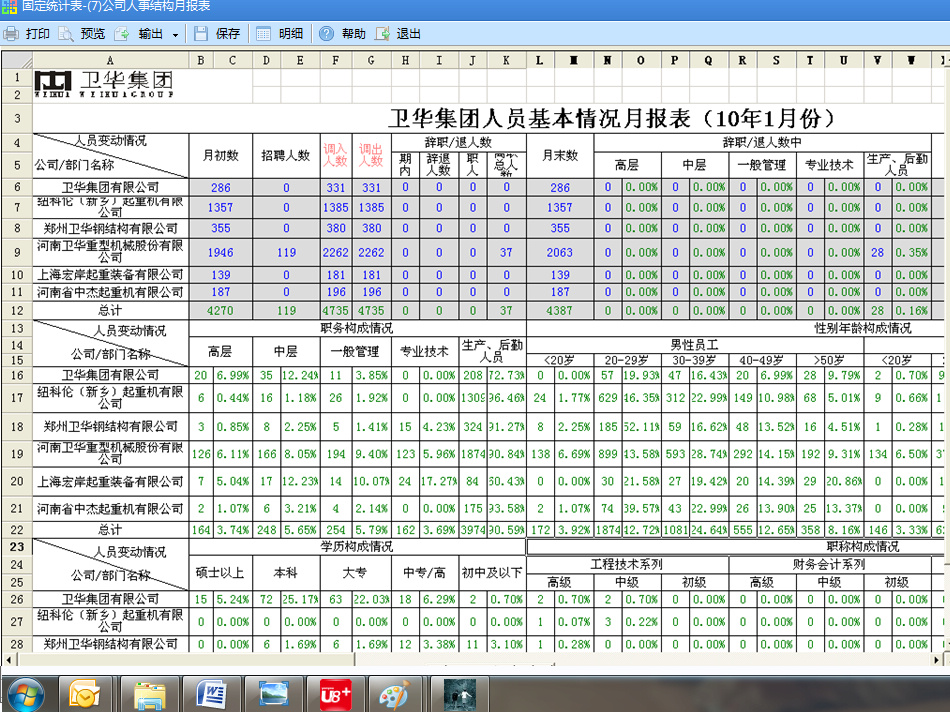This screenshot has height=712, width=950.
Task: Switch to Microsoft Word on taskbar
Action: point(211,694)
